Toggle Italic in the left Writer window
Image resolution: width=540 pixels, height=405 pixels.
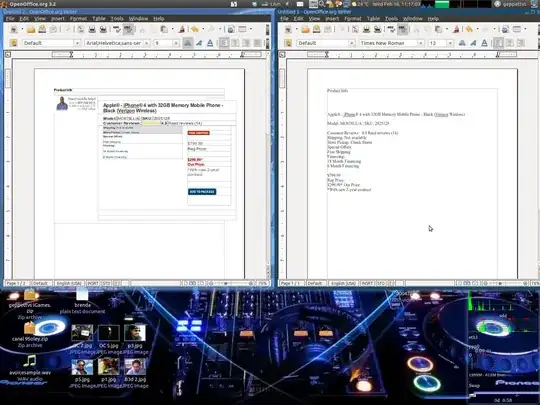[x=199, y=43]
